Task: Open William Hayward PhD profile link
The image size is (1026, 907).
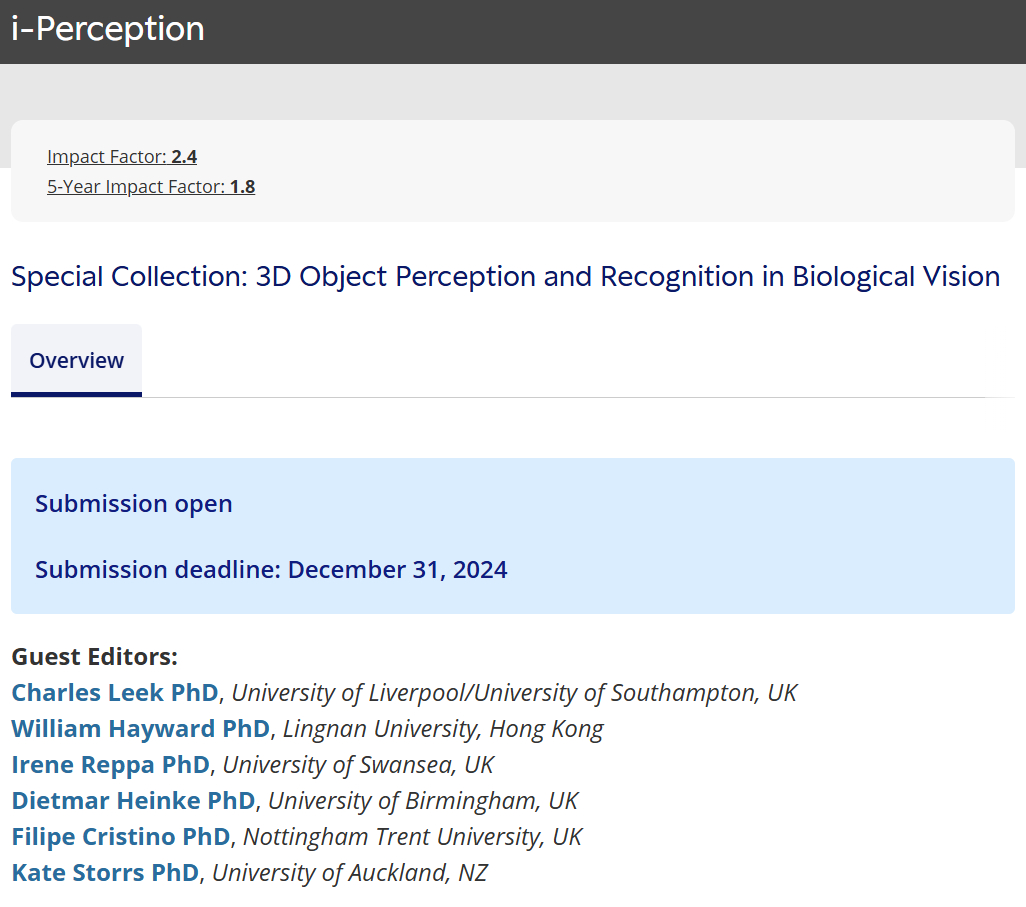Action: coord(141,729)
